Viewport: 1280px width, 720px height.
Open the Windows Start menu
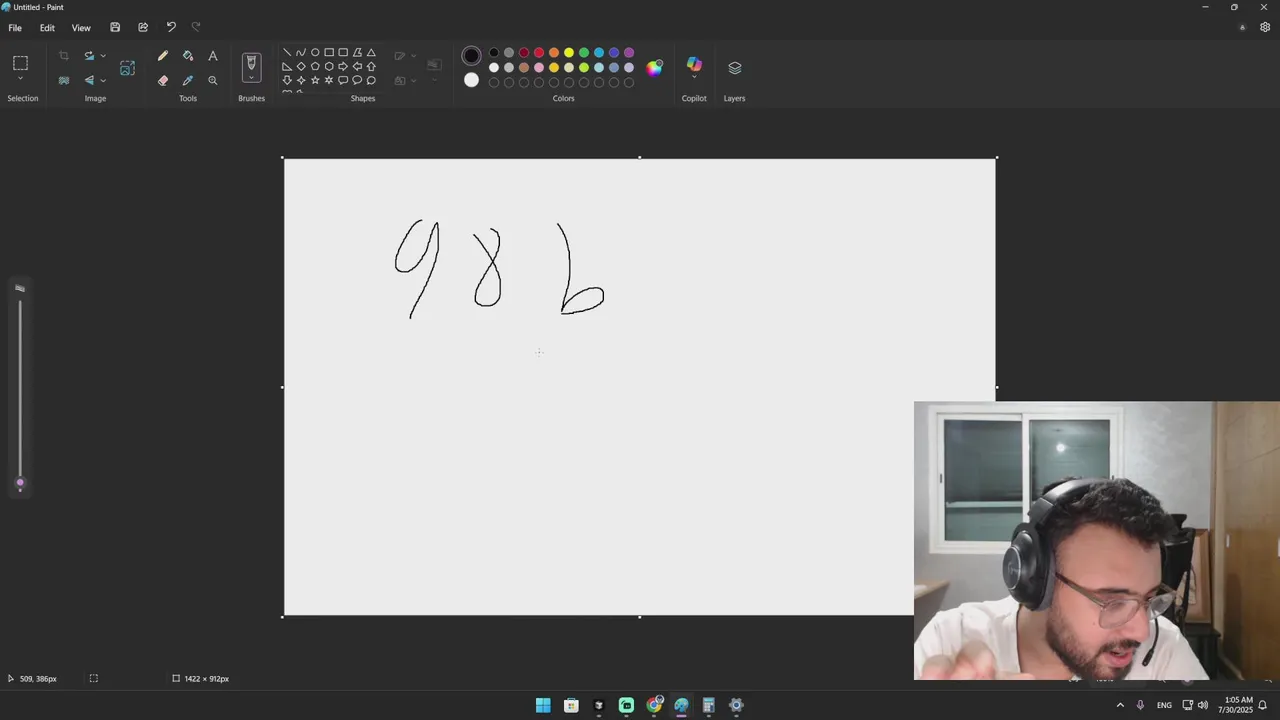(x=543, y=705)
